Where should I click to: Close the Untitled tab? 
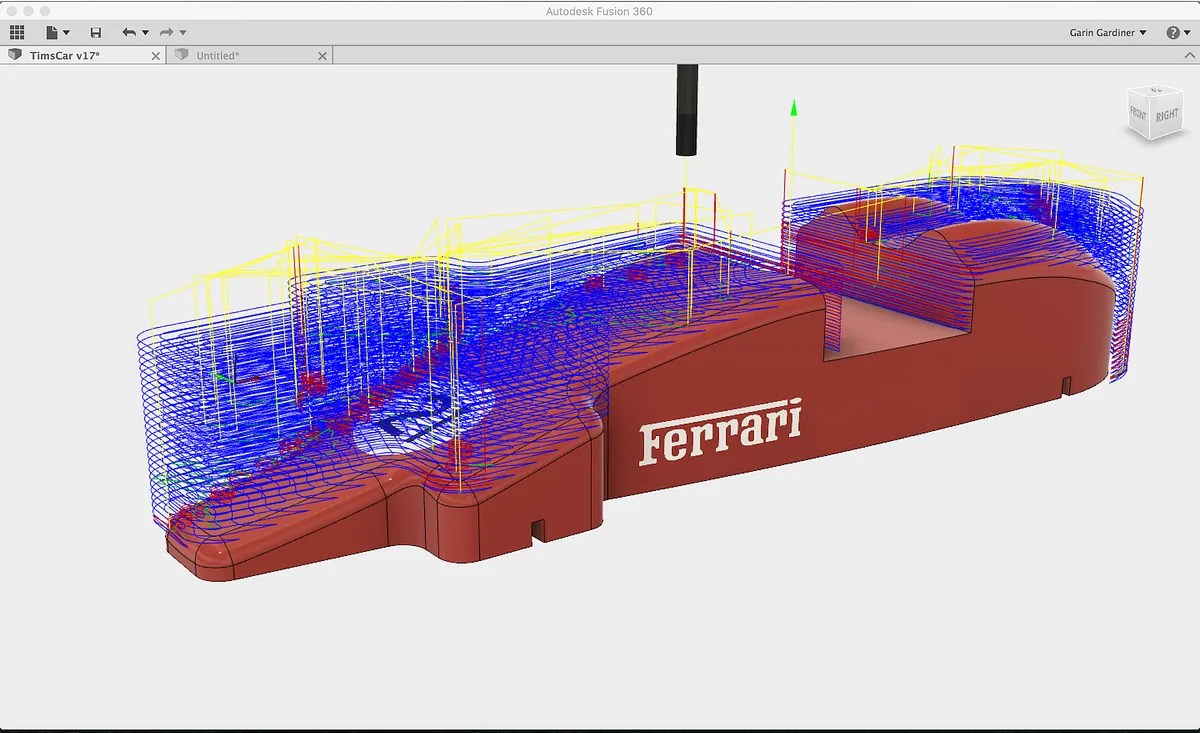[322, 56]
